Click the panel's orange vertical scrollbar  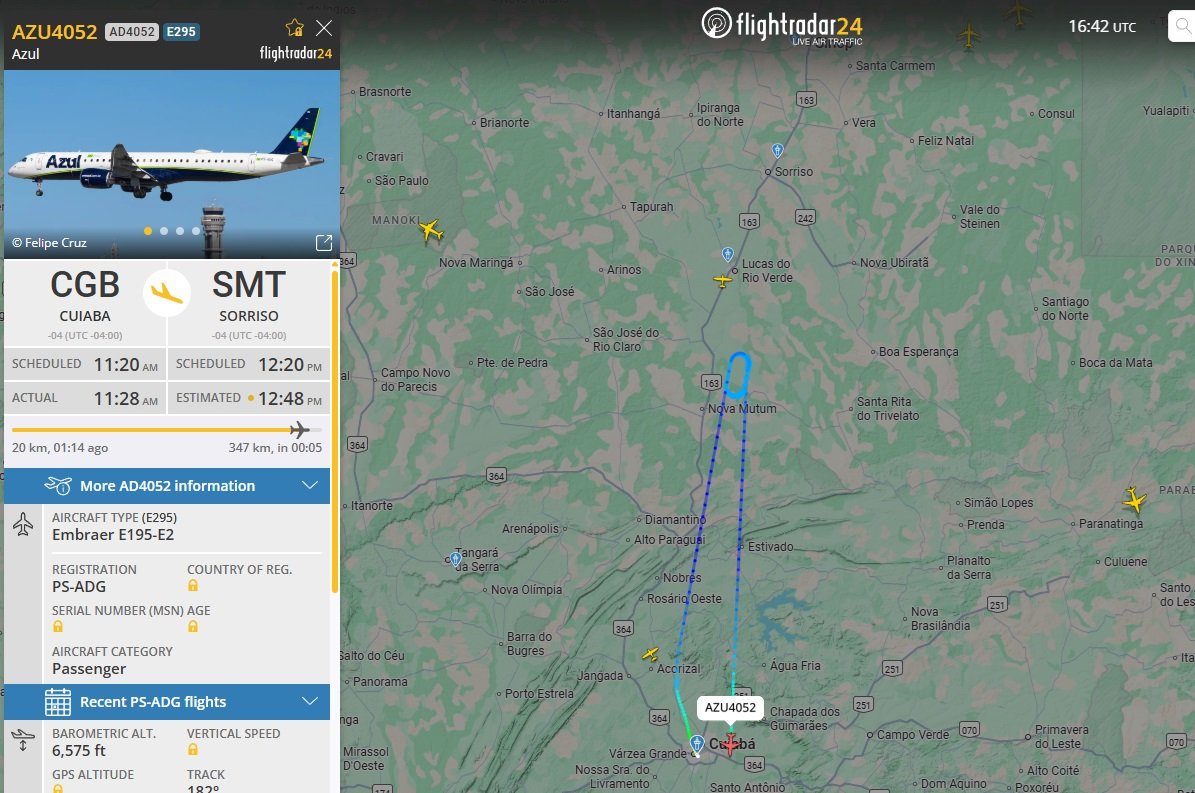[335, 427]
